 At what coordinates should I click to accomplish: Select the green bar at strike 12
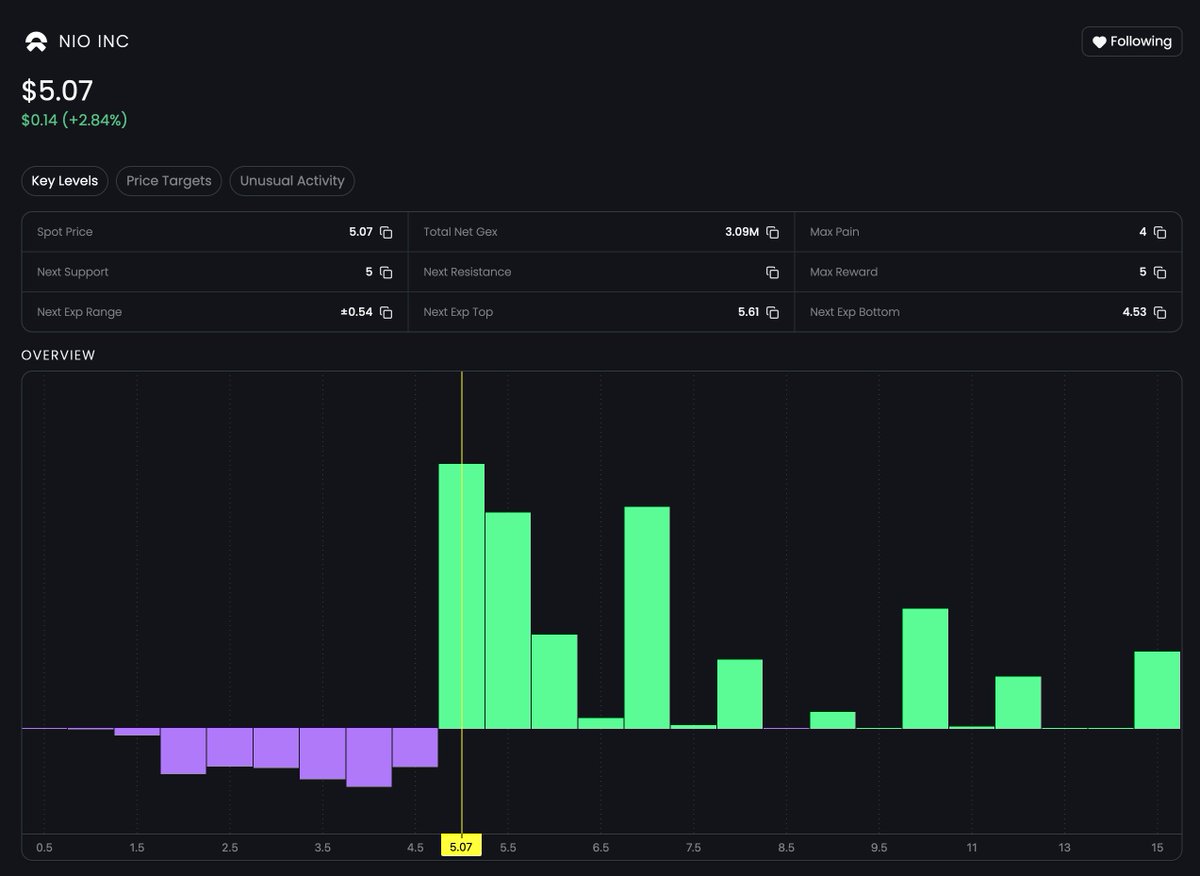(x=1018, y=702)
